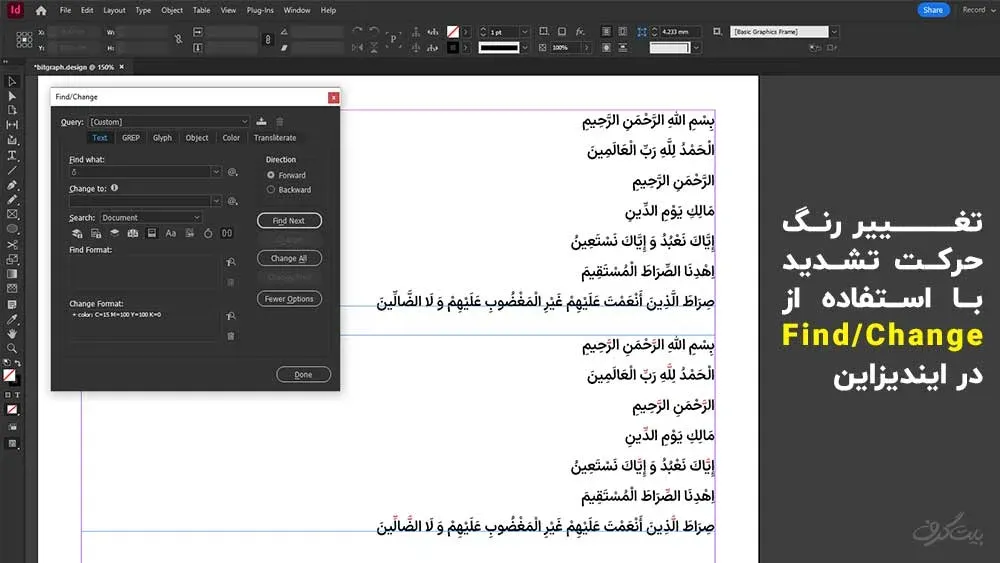
Task: Select the Forward direction radio button
Action: [271, 175]
